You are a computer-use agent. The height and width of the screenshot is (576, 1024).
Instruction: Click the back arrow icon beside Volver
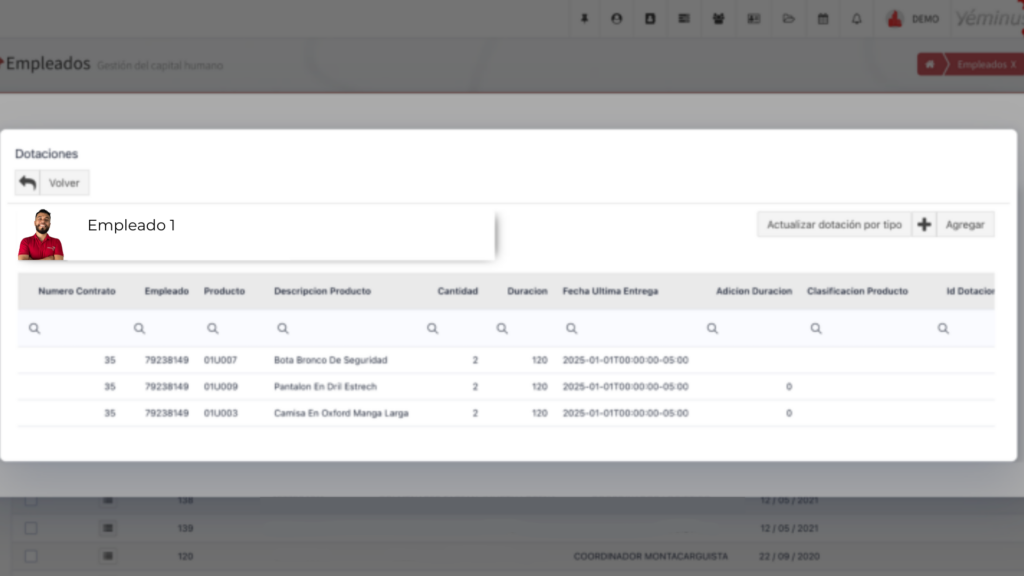[x=27, y=183]
